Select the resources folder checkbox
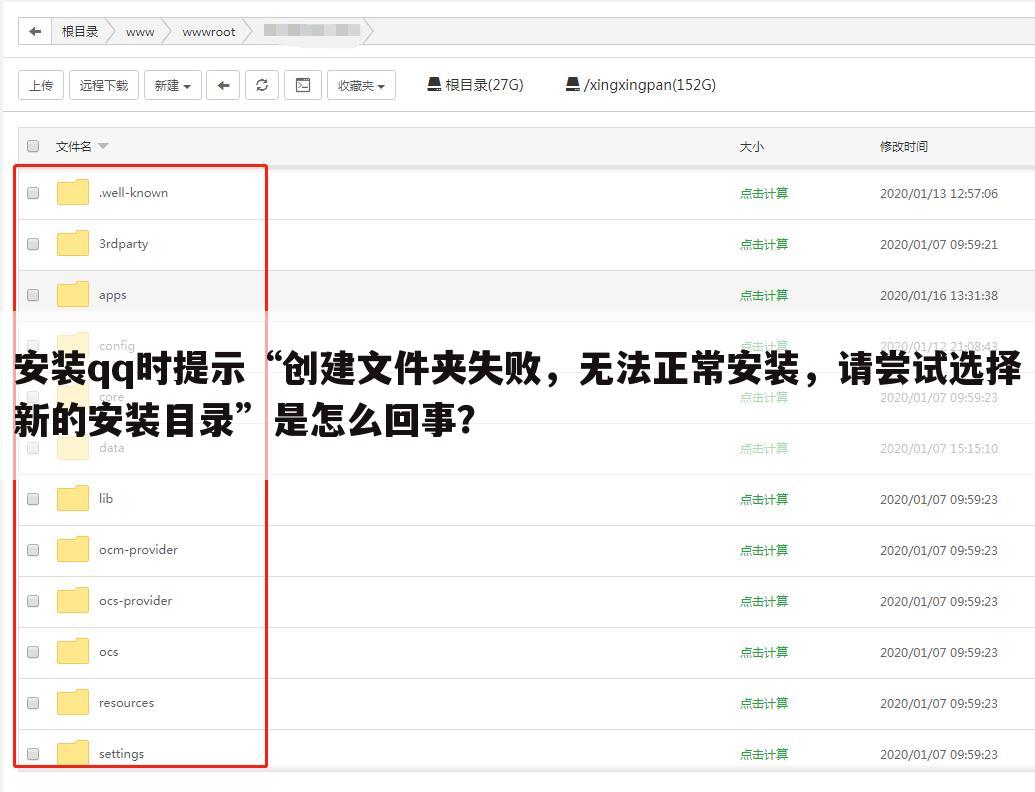This screenshot has width=1035, height=792. [33, 703]
